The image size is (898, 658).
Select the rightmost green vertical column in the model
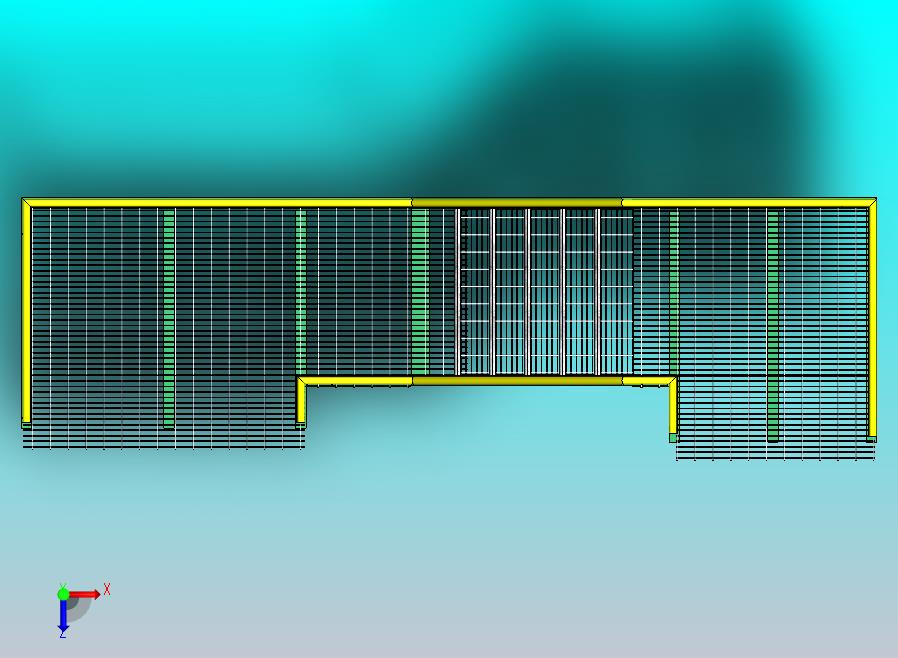click(x=773, y=326)
